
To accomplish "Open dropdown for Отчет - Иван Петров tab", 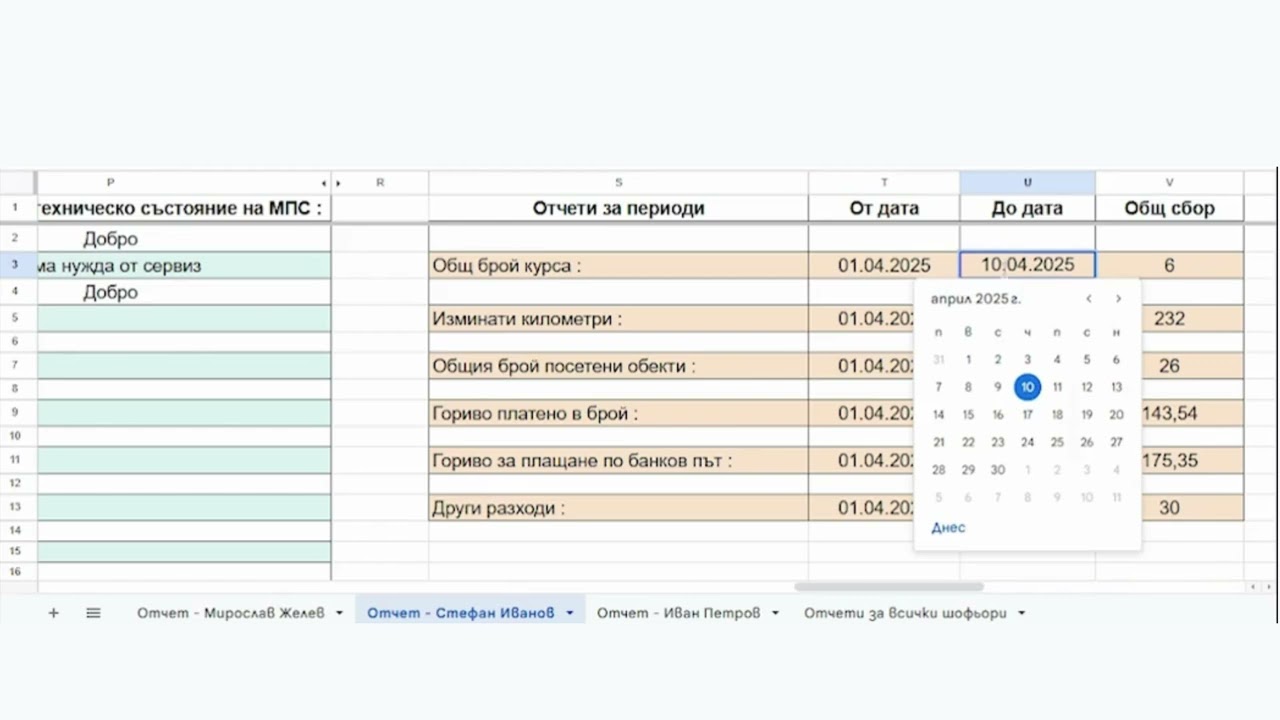I will coord(775,613).
